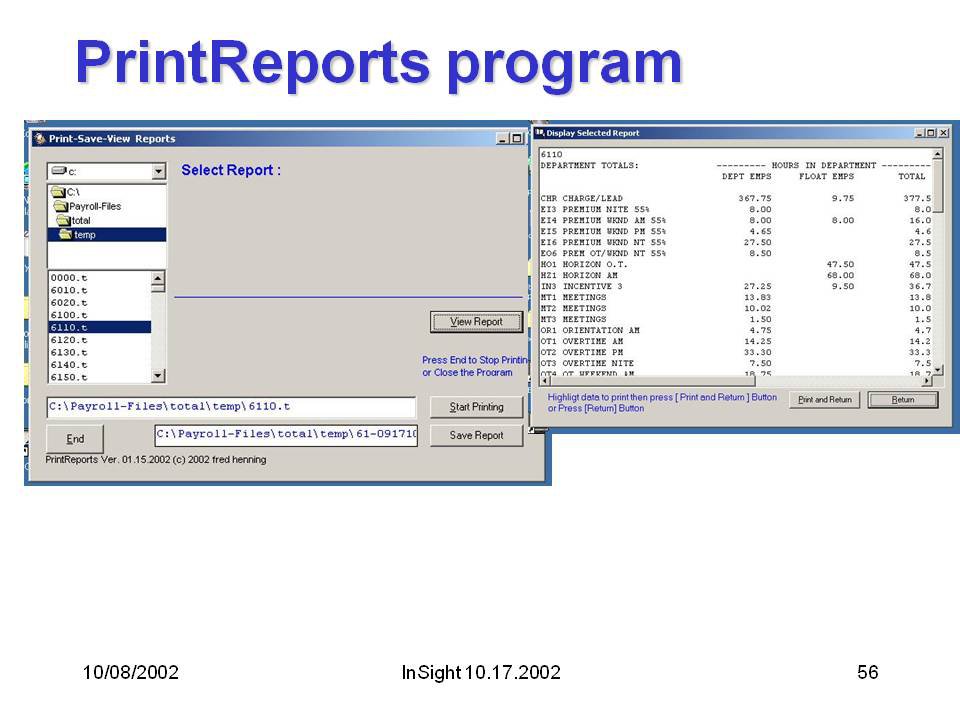Click the total folder icon

(64, 220)
